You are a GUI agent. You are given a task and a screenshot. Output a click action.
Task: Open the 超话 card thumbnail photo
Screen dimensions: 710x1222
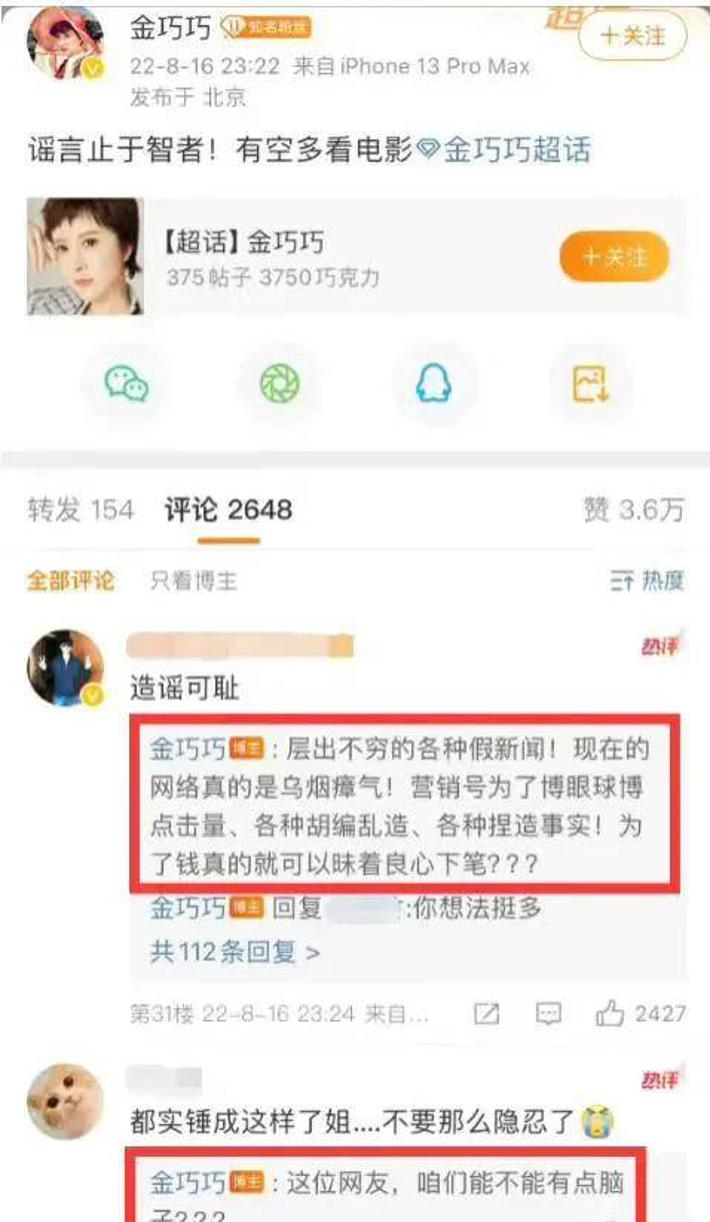(85, 257)
